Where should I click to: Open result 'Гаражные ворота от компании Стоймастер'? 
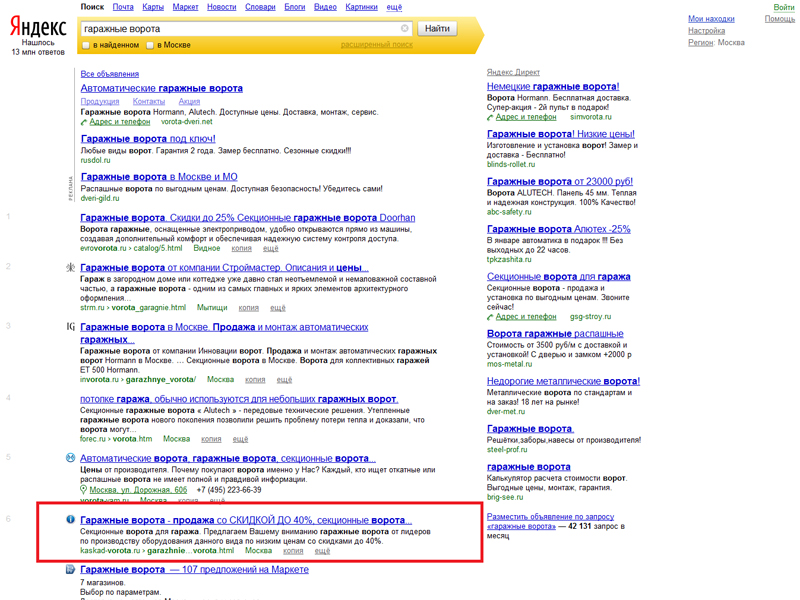(x=224, y=268)
